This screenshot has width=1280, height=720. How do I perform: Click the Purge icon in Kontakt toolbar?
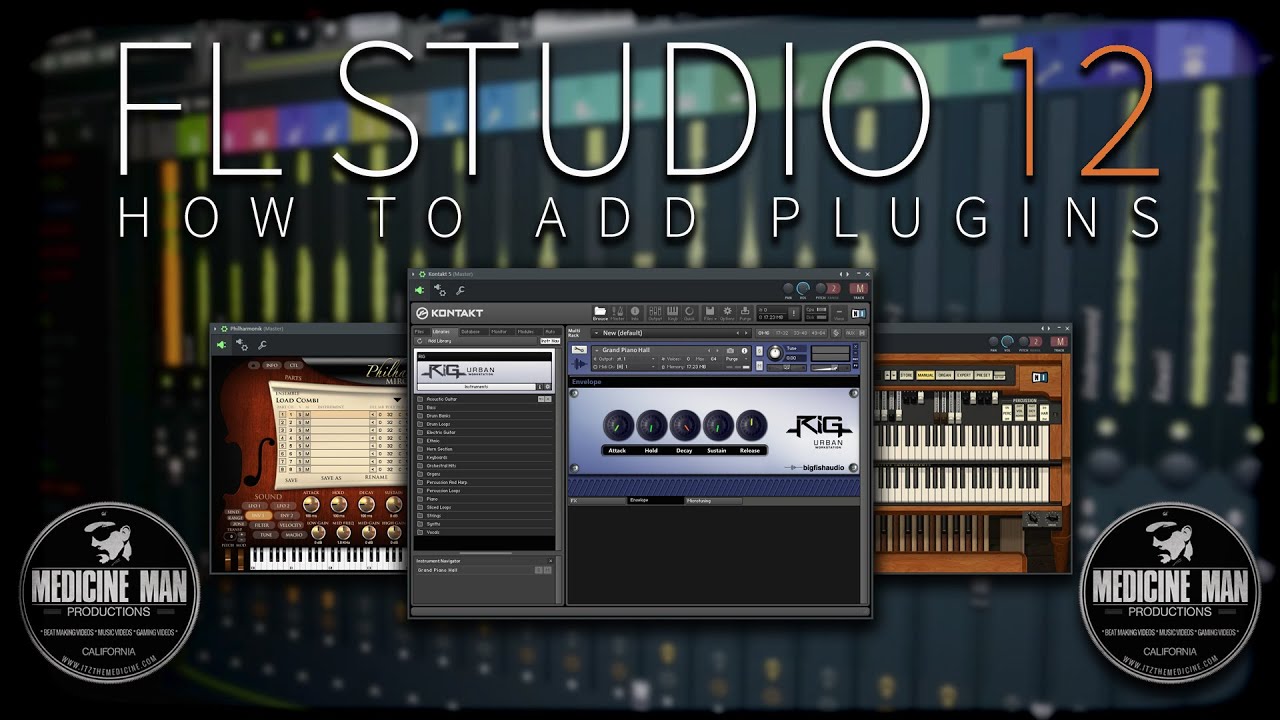click(x=745, y=311)
